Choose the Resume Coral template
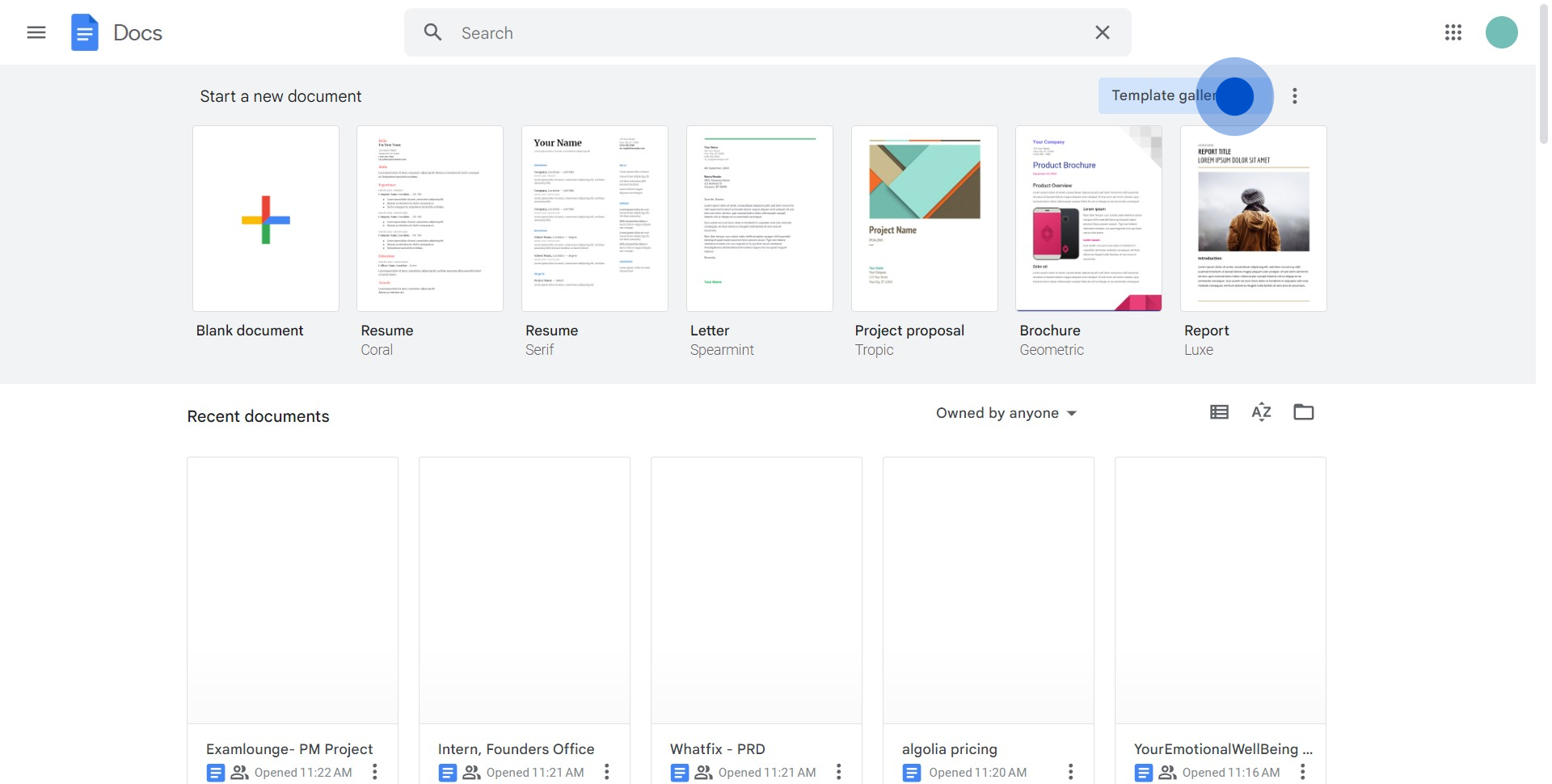 point(430,218)
